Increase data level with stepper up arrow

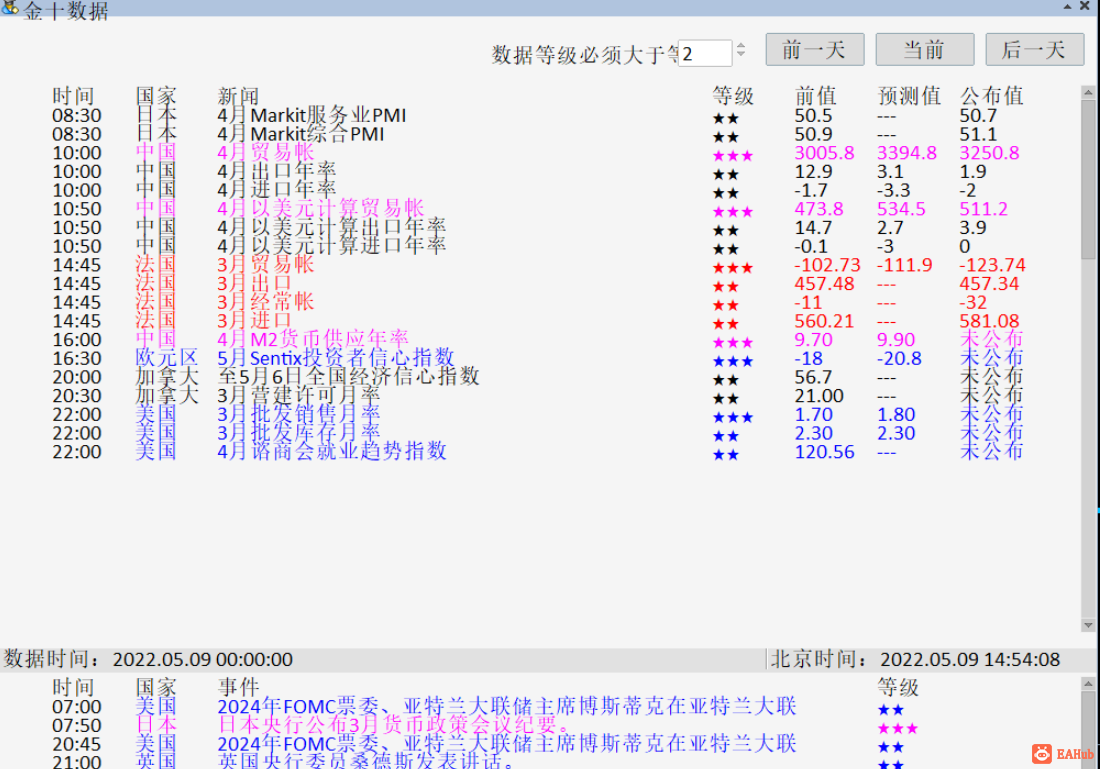click(741, 46)
